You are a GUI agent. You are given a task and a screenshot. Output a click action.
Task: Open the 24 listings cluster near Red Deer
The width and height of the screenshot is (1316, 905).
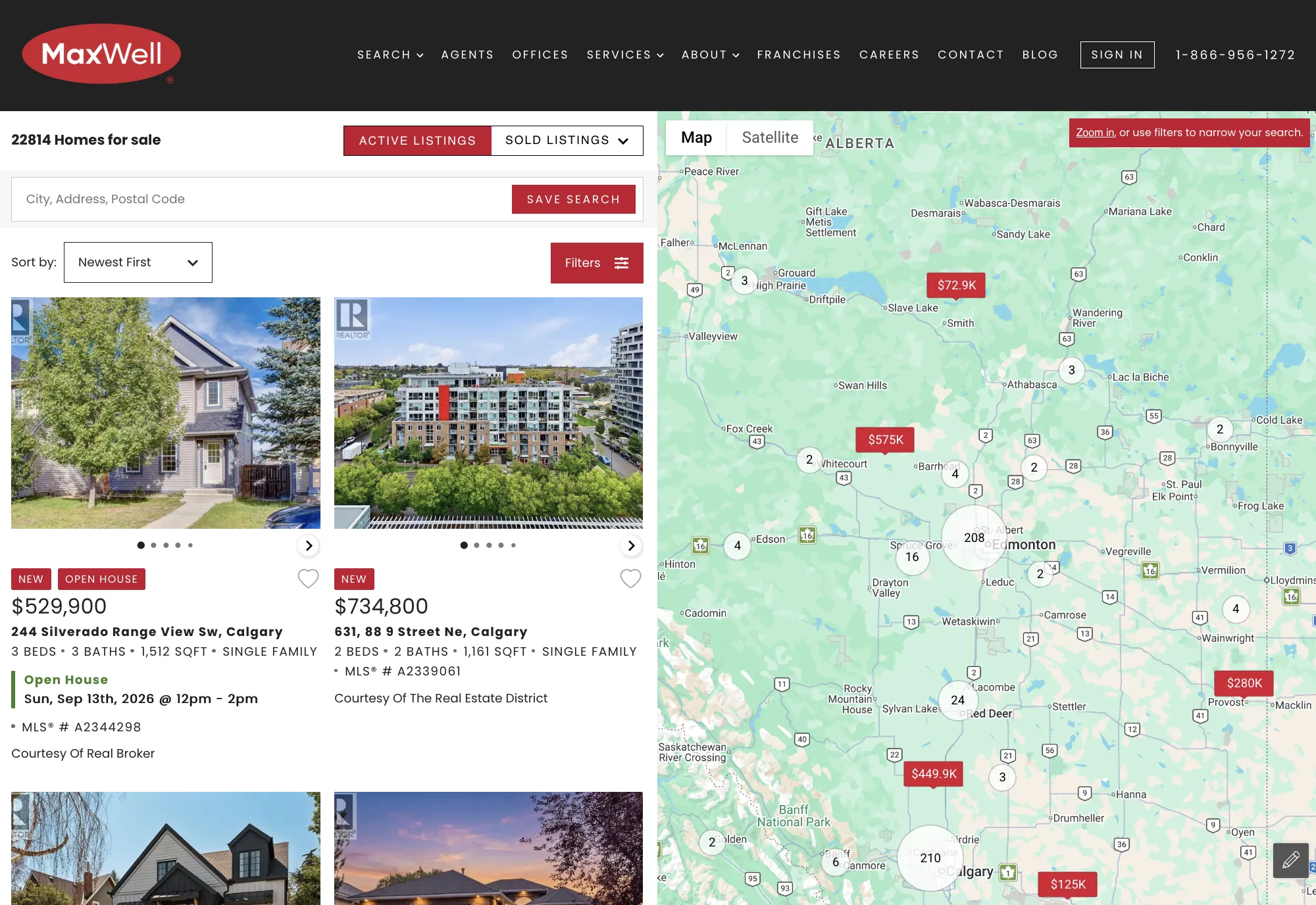(x=958, y=700)
